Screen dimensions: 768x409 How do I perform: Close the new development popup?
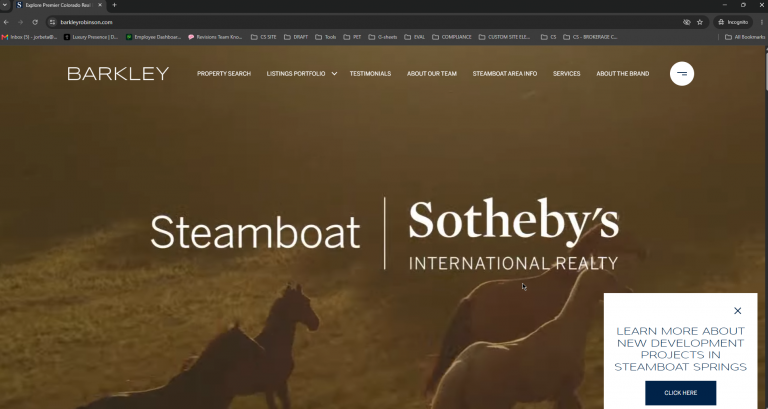pos(738,311)
